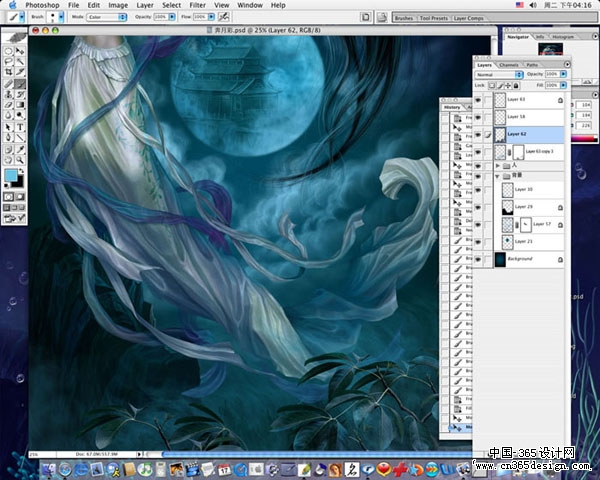Select the Pen tool
The height and width of the screenshot is (480, 600).
coord(8,137)
